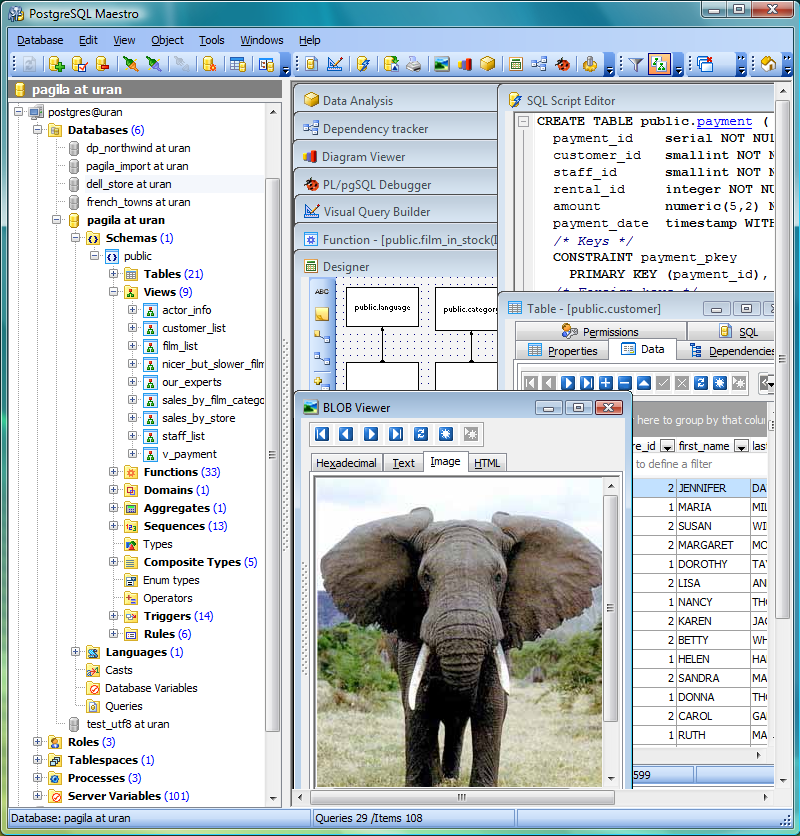Image resolution: width=800 pixels, height=836 pixels.
Task: Select the customer_list view in the tree
Action: (194, 328)
